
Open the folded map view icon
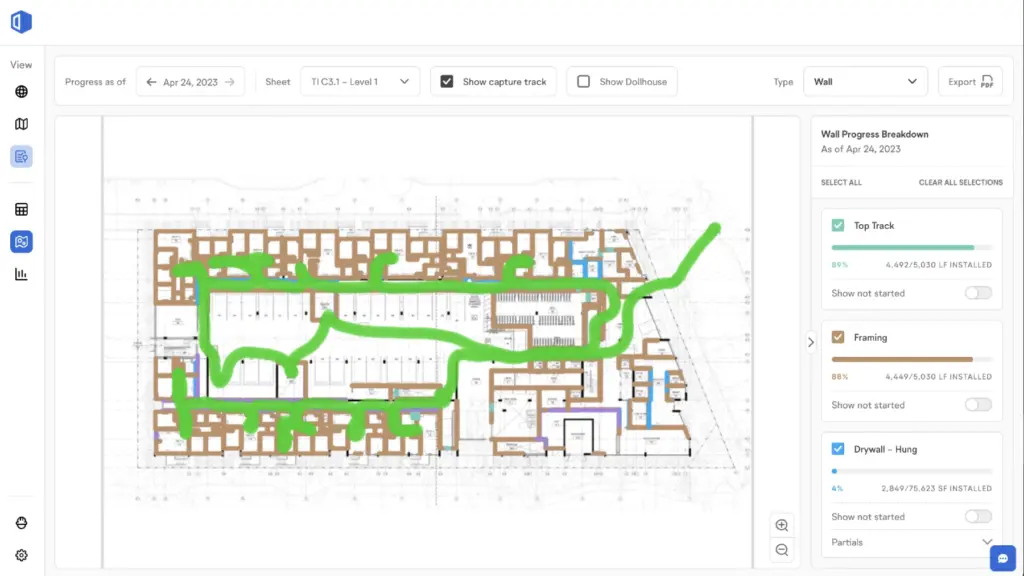[21, 124]
